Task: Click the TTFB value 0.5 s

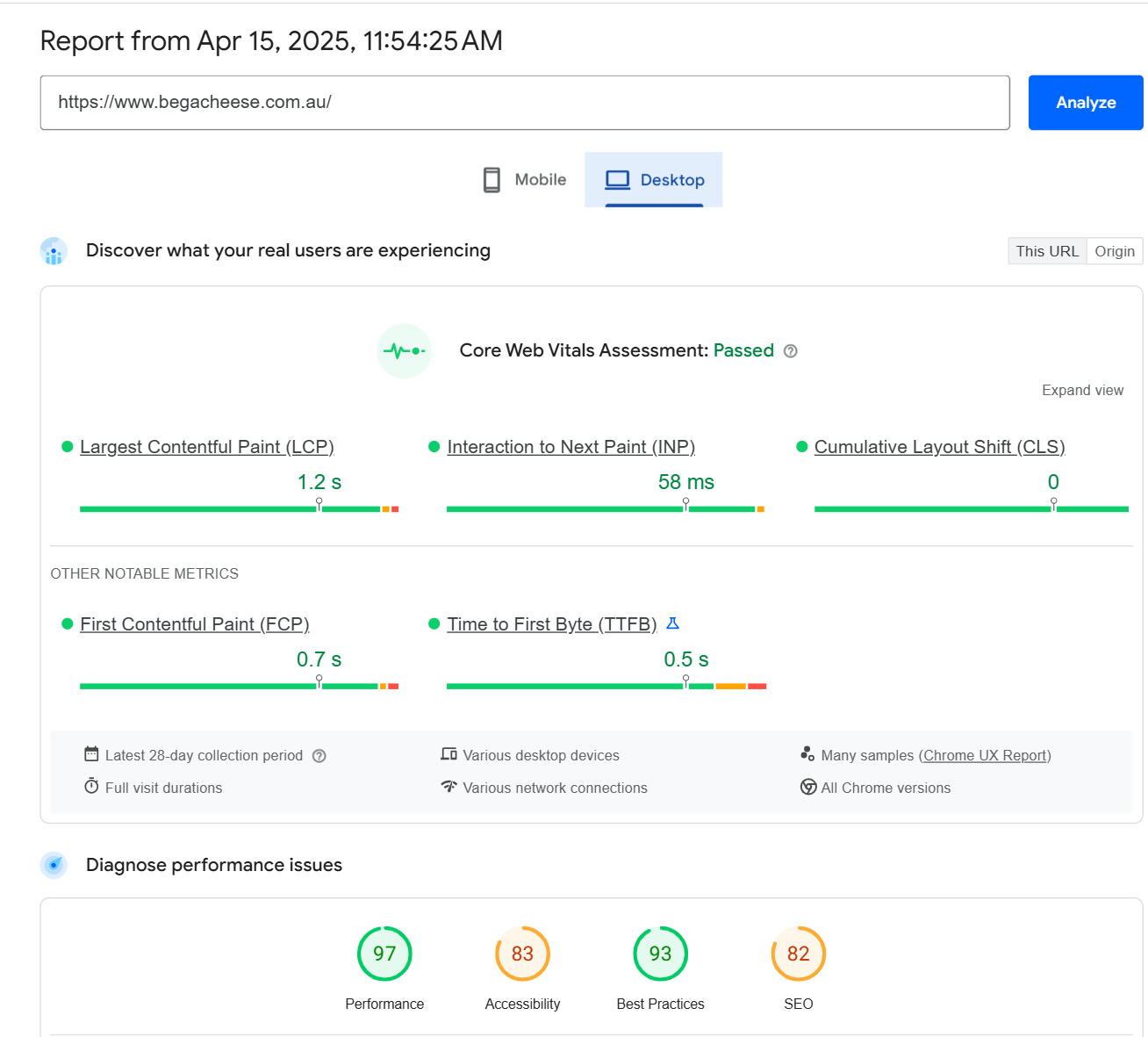Action: click(686, 659)
